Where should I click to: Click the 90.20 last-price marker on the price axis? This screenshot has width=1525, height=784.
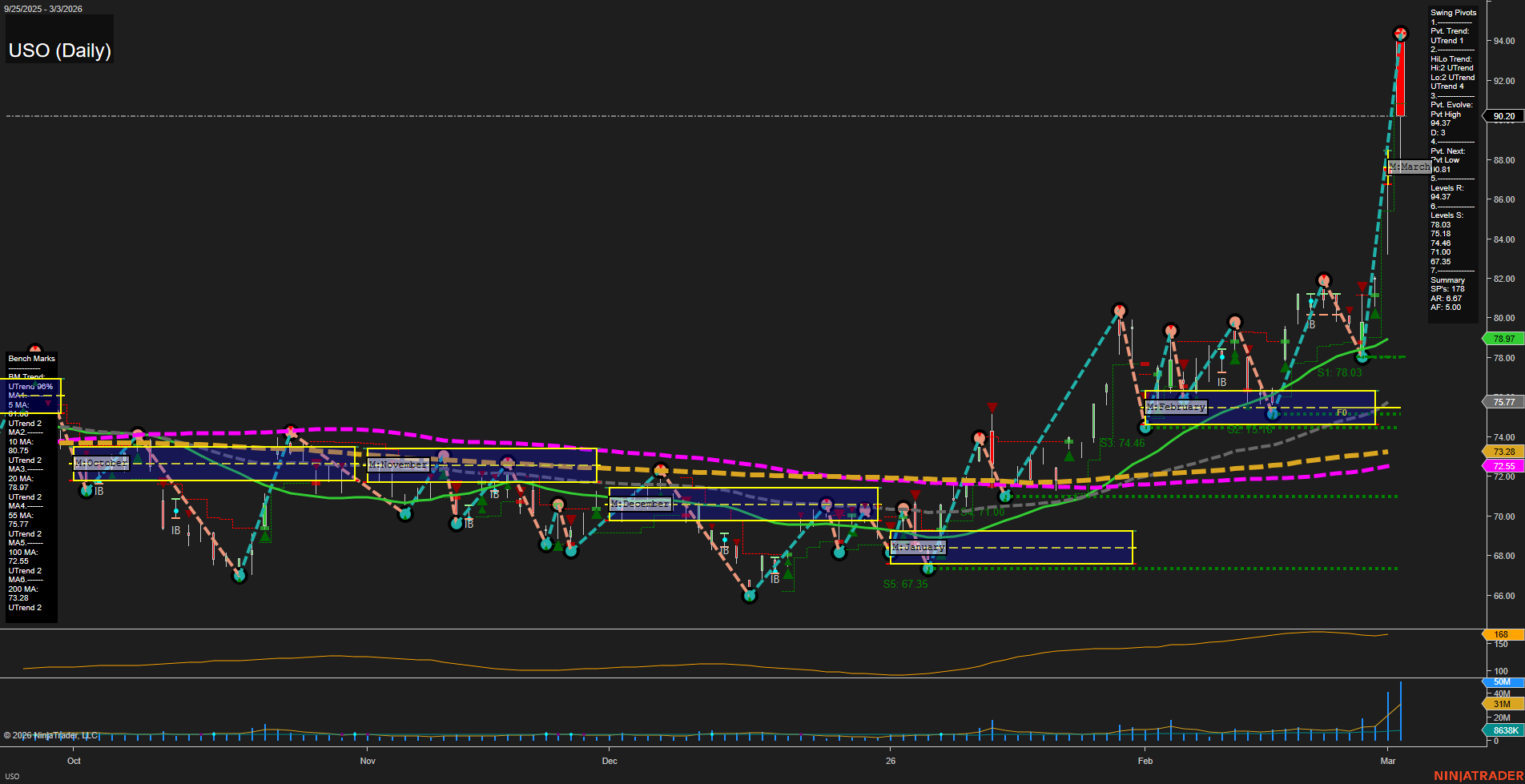pyautogui.click(x=1503, y=116)
